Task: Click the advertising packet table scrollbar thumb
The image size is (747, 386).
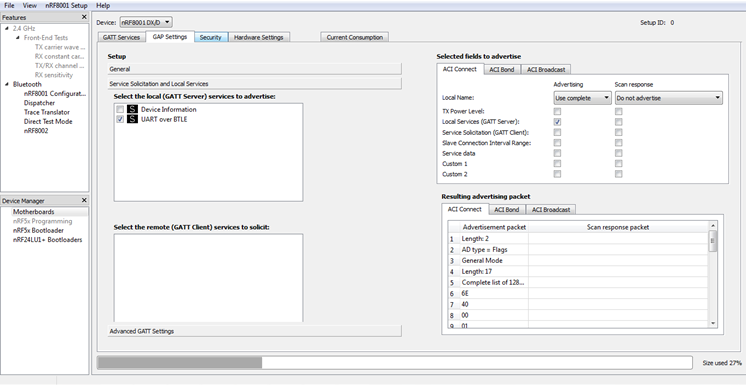Action: 713,241
